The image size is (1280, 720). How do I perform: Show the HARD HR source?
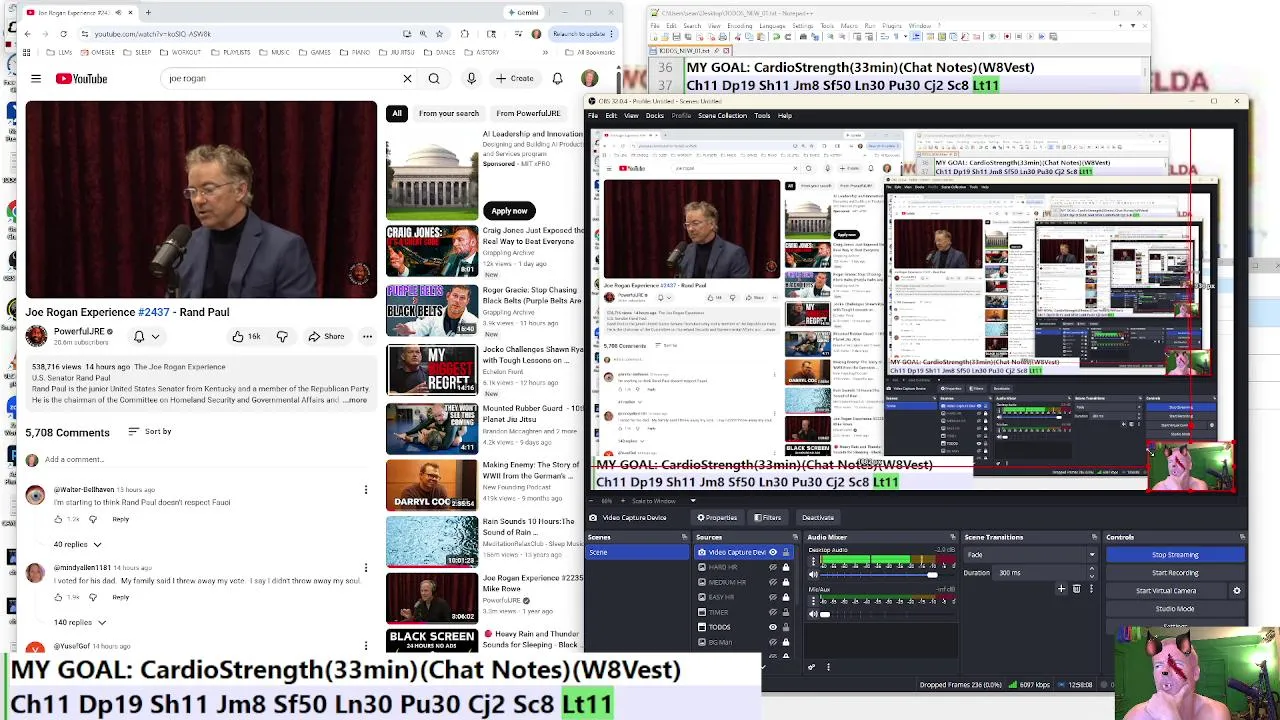[x=772, y=567]
